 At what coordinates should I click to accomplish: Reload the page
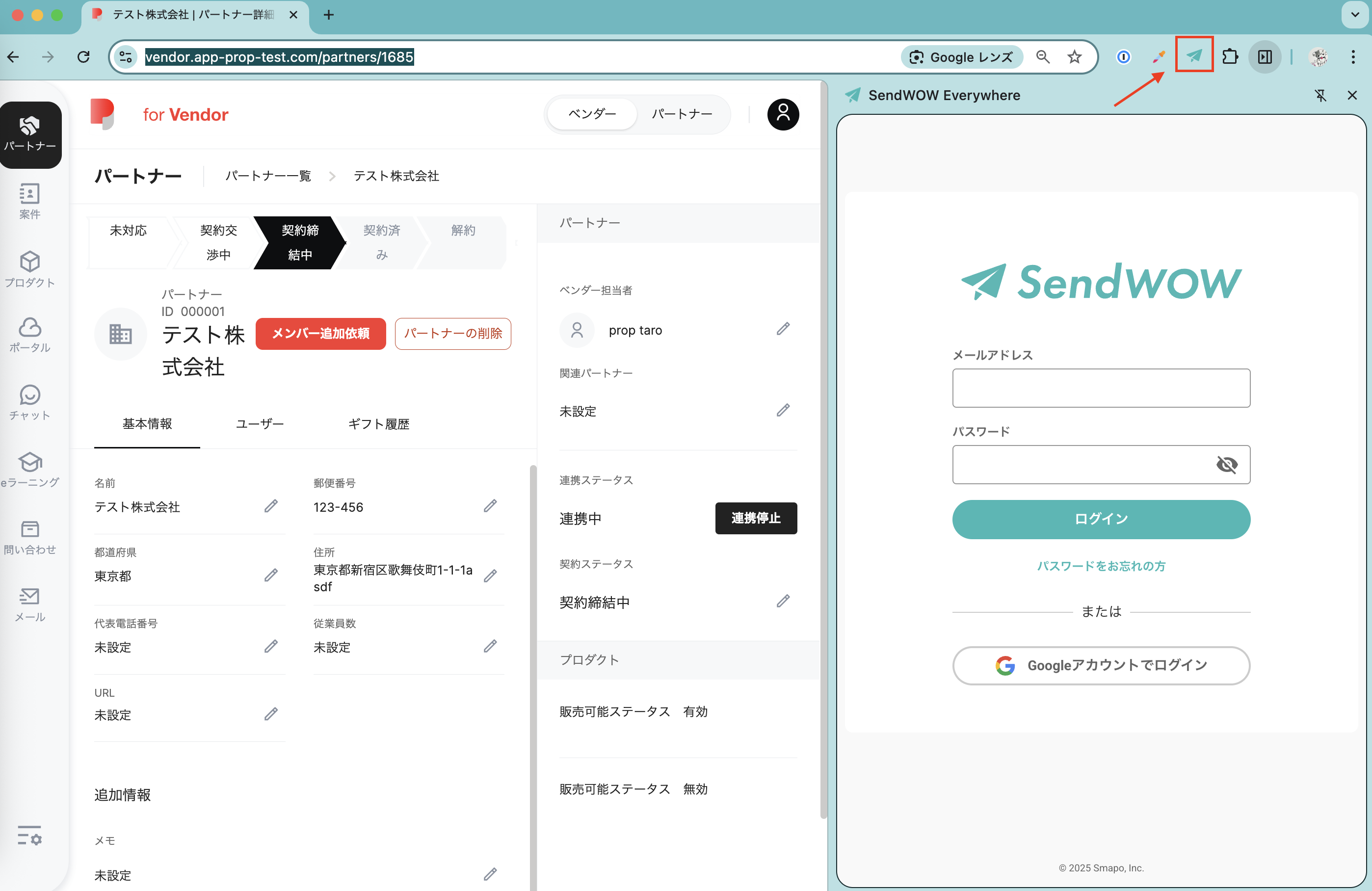point(83,56)
